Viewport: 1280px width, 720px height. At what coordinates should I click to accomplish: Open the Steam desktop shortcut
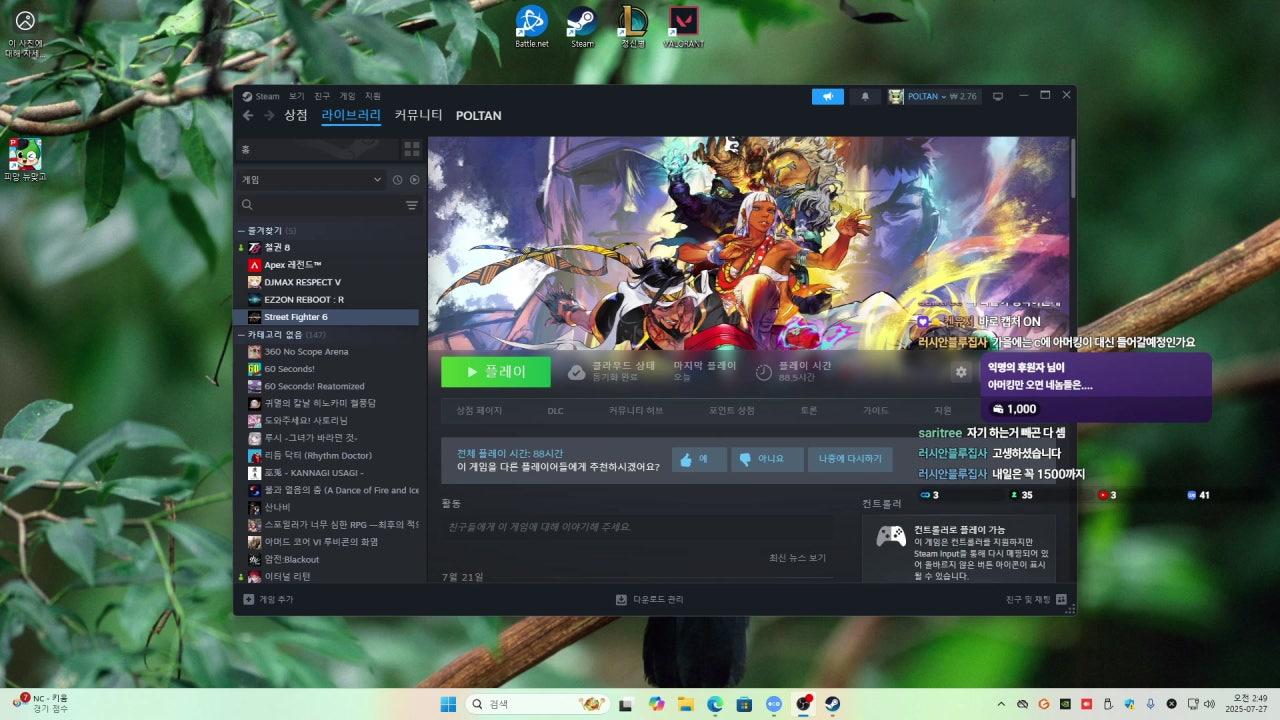(582, 27)
